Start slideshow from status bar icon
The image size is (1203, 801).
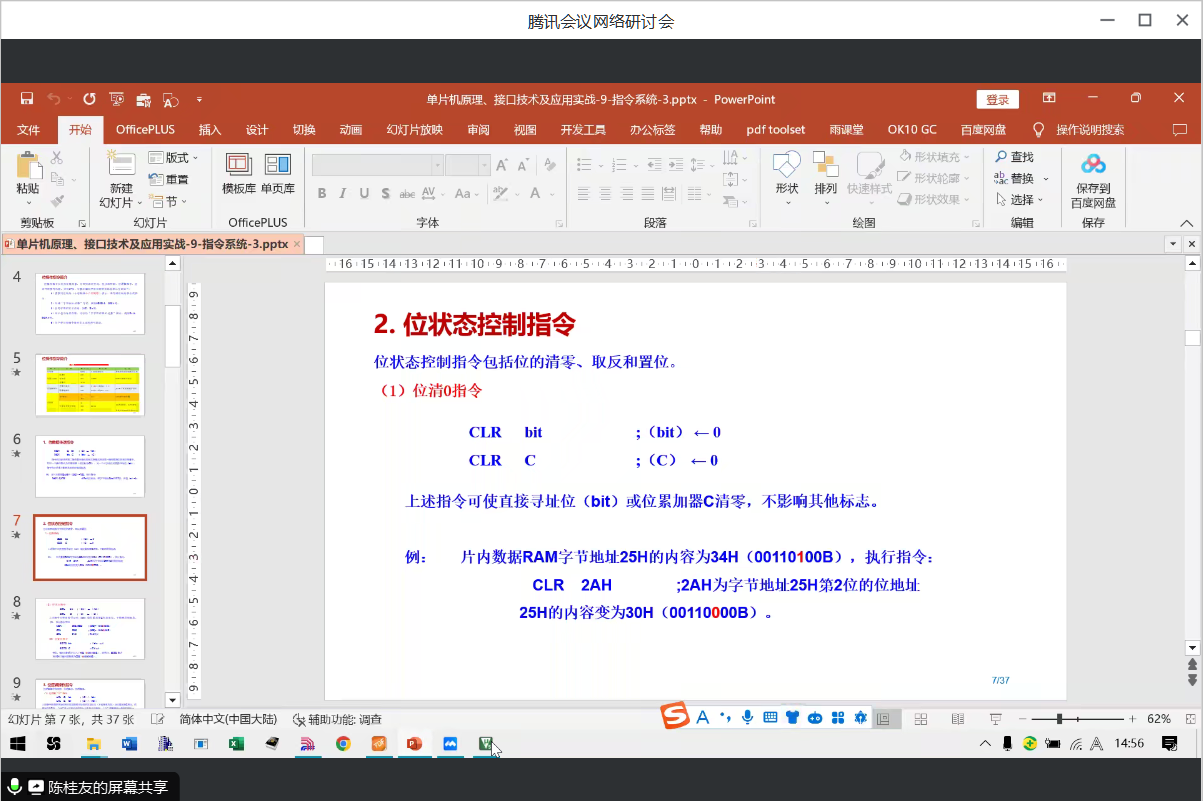[x=995, y=719]
